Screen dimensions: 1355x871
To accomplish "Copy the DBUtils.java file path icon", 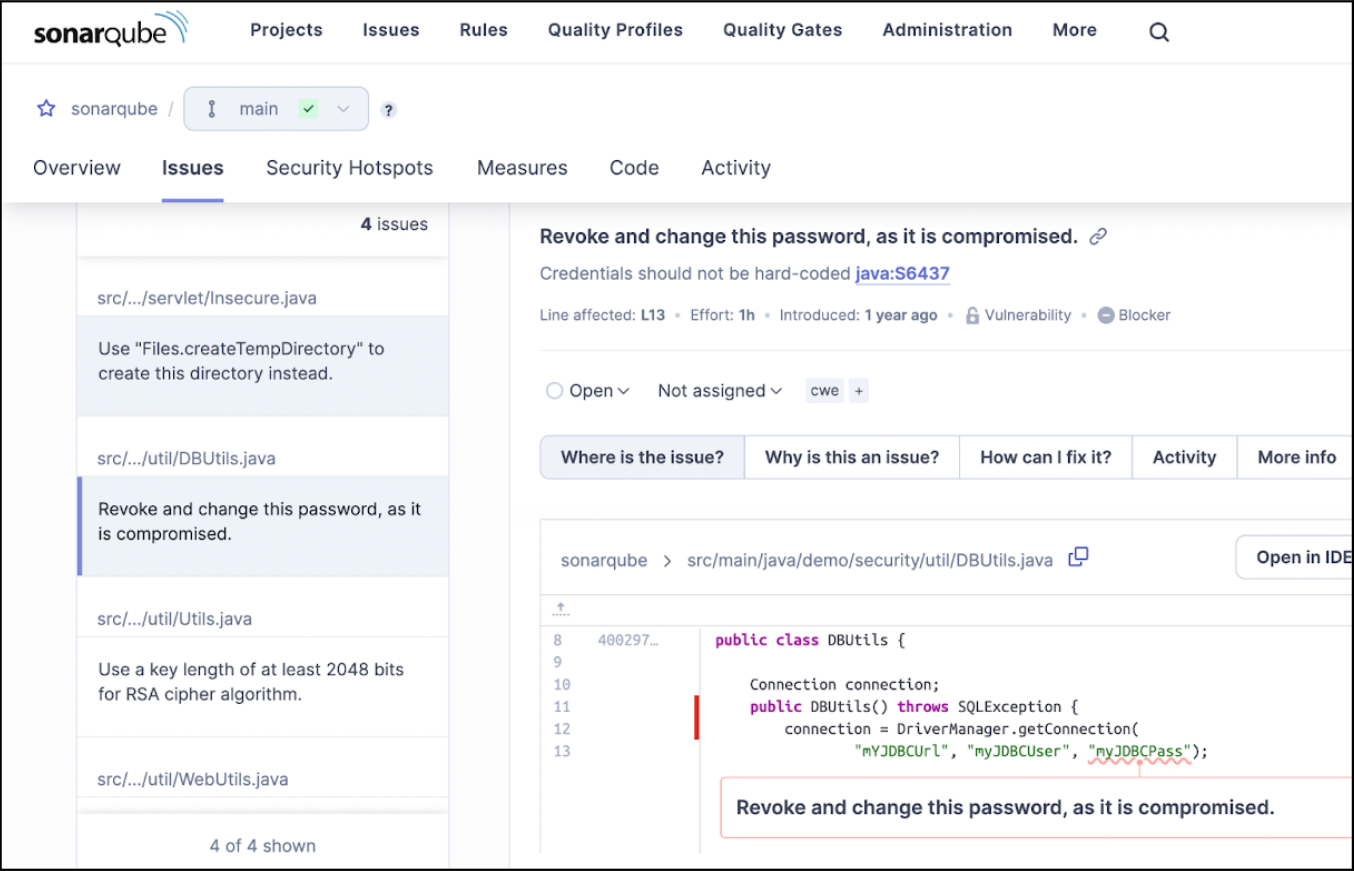I will (x=1077, y=556).
